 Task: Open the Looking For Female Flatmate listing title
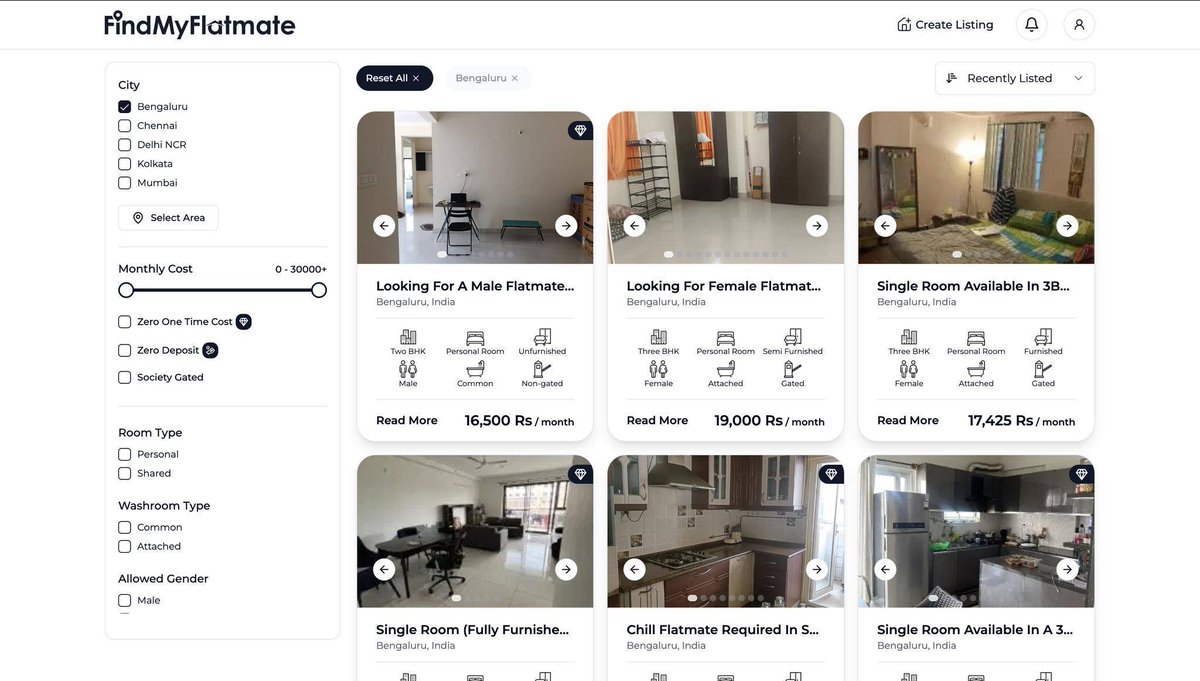click(724, 286)
